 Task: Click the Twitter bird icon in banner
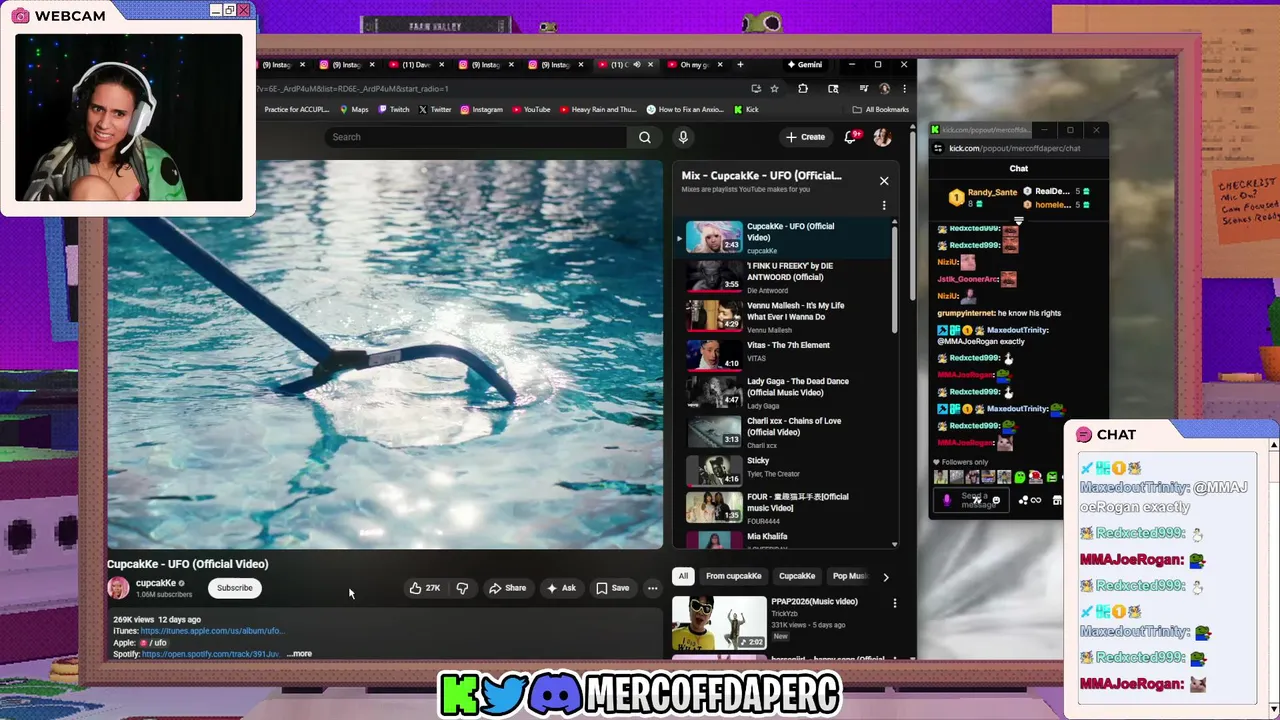(506, 693)
